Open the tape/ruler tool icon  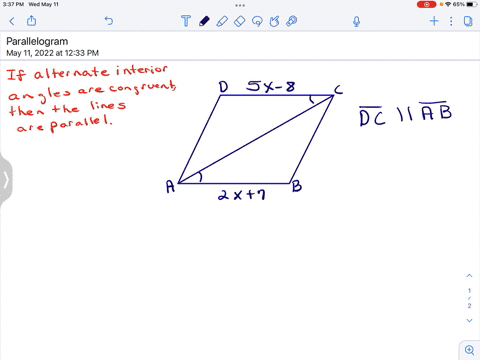pos(292,21)
